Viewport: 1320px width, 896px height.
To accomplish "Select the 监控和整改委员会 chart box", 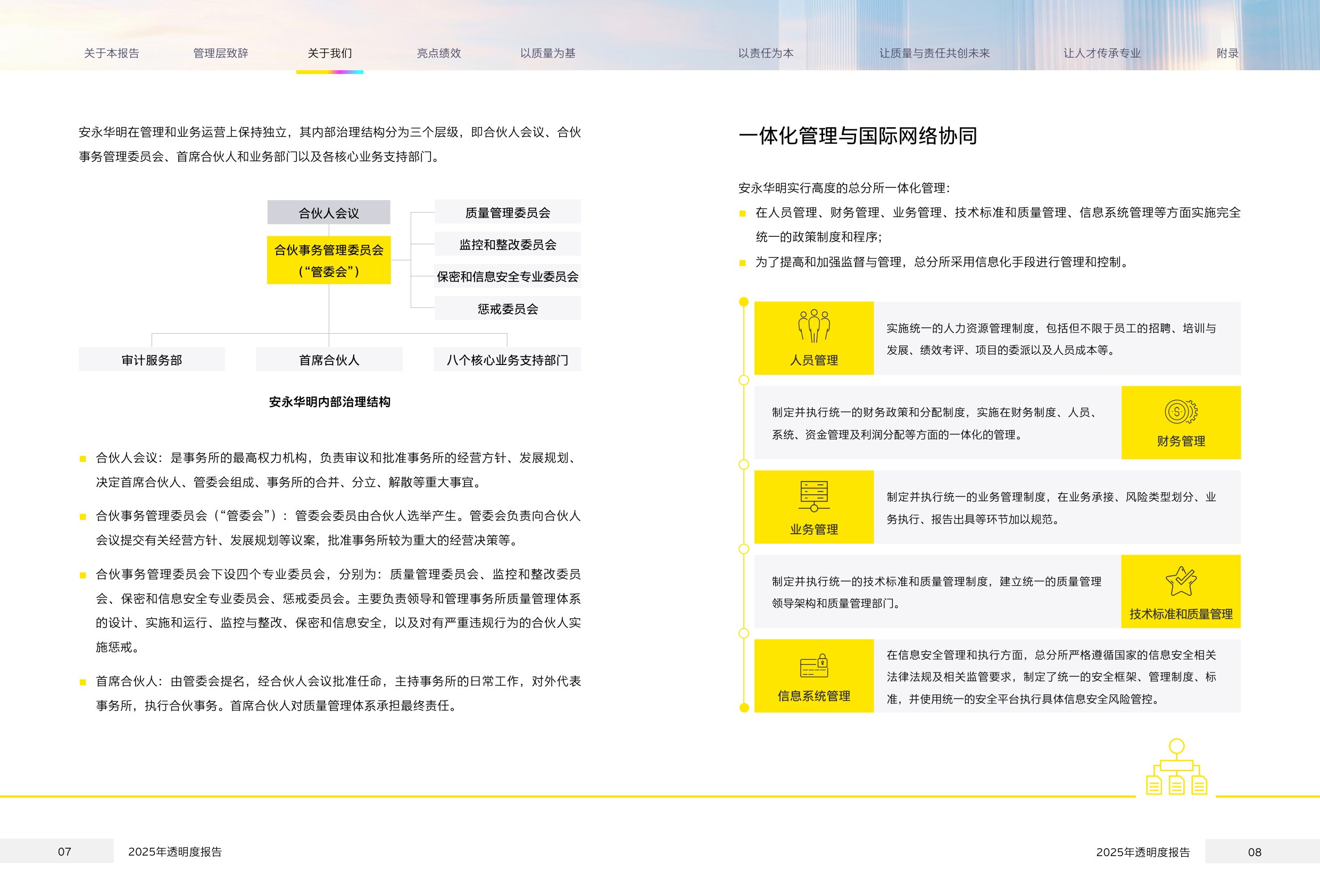I will [507, 244].
